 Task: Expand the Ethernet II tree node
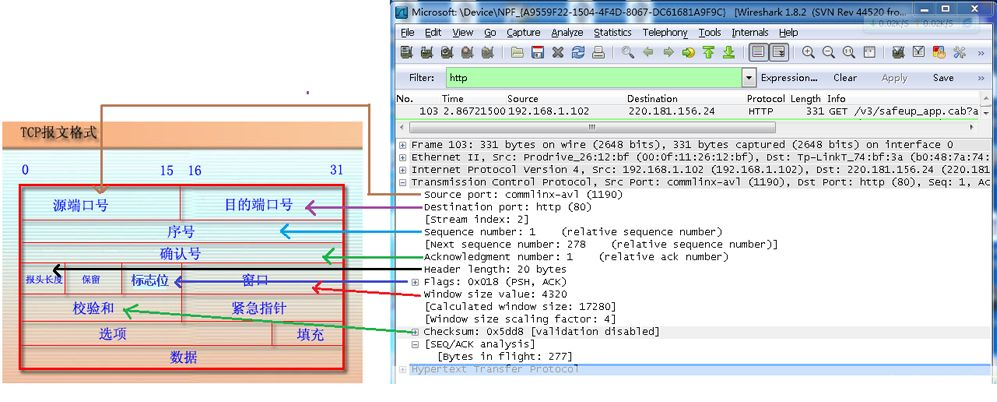[402, 157]
